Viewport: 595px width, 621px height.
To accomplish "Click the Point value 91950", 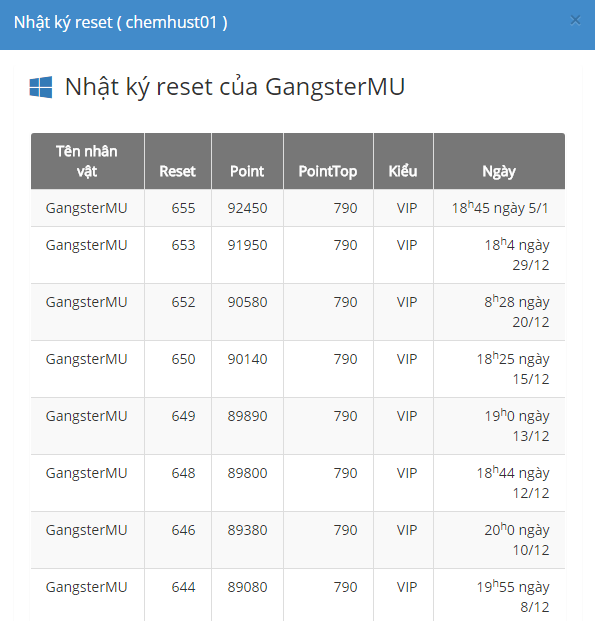I will click(247, 245).
